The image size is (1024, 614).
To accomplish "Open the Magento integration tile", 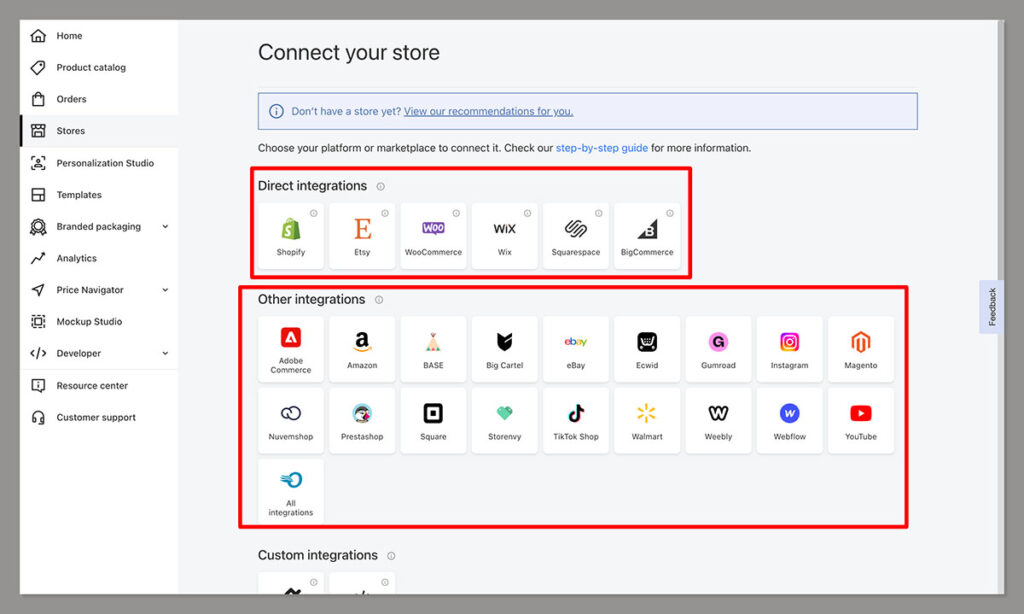I will coord(861,349).
